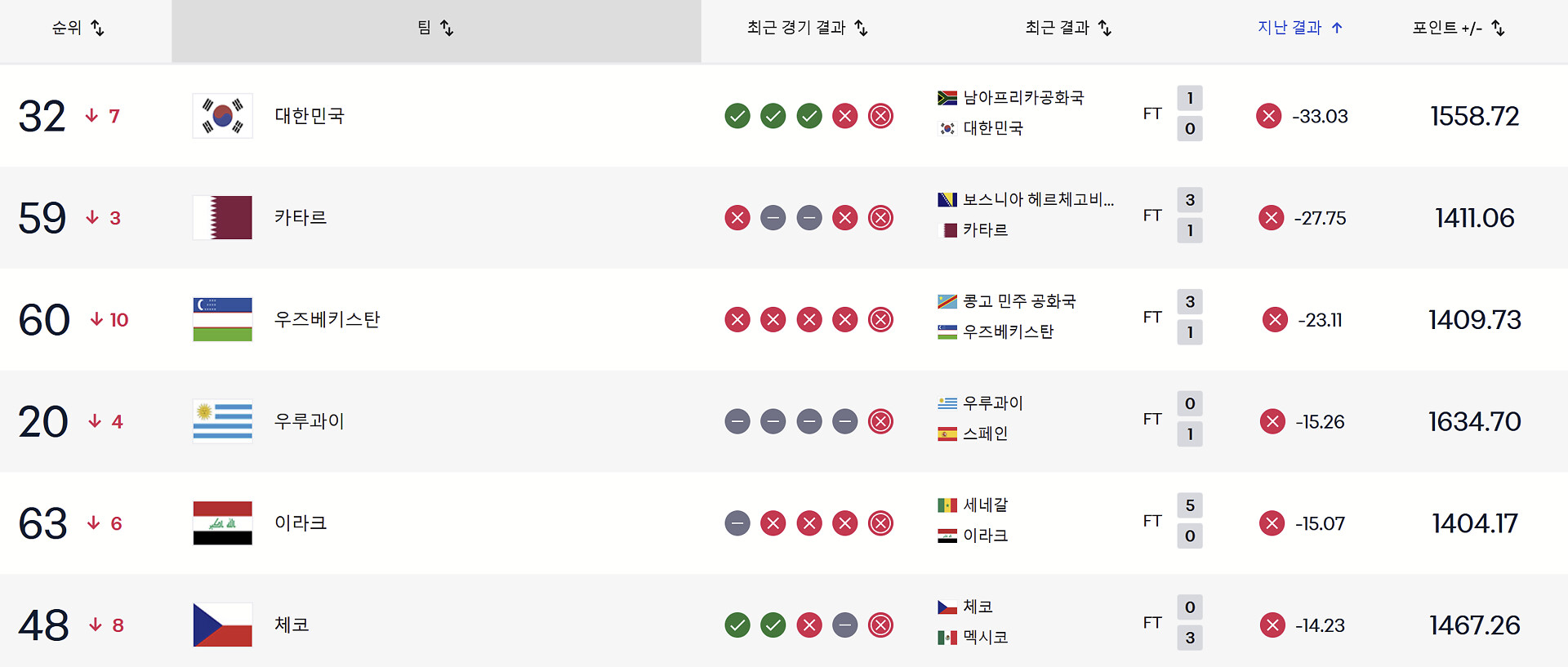1568x667 pixels.
Task: Sort by 팀 column header
Action: (435, 28)
